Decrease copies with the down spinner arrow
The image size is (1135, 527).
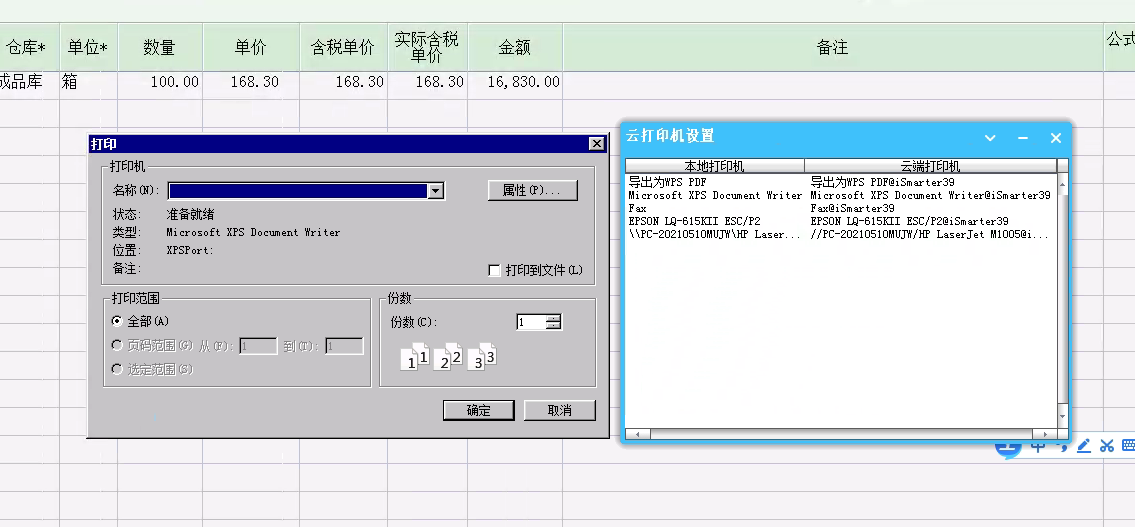[554, 326]
